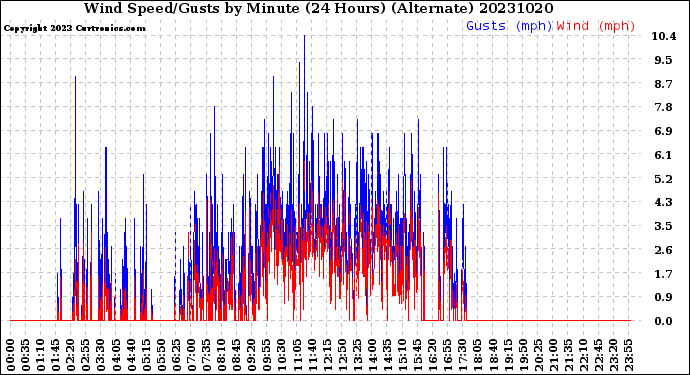The image size is (690, 375).
Task: Click the 07:35 time axis label
Action: click(x=206, y=354)
